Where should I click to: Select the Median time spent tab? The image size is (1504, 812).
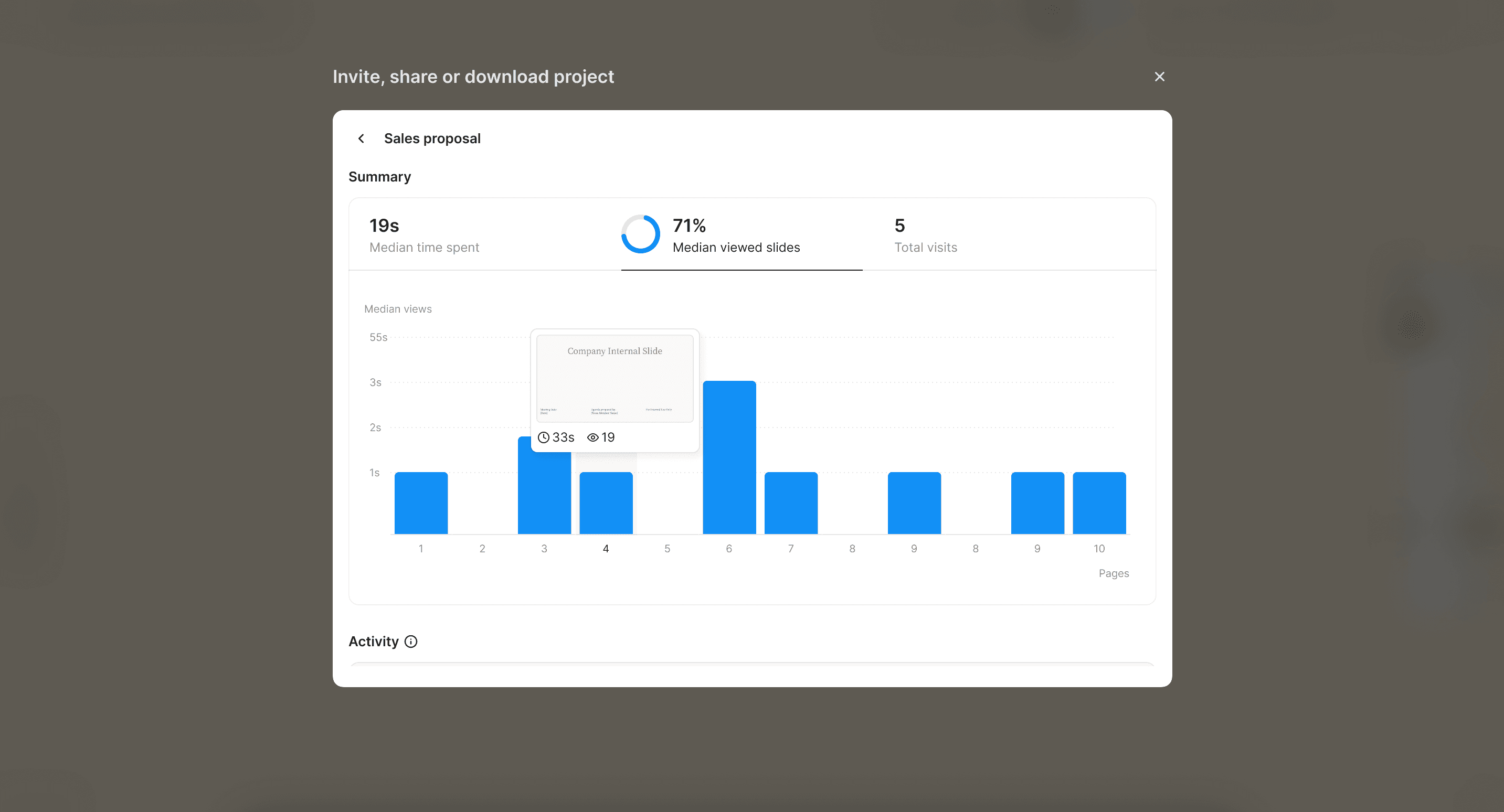484,234
